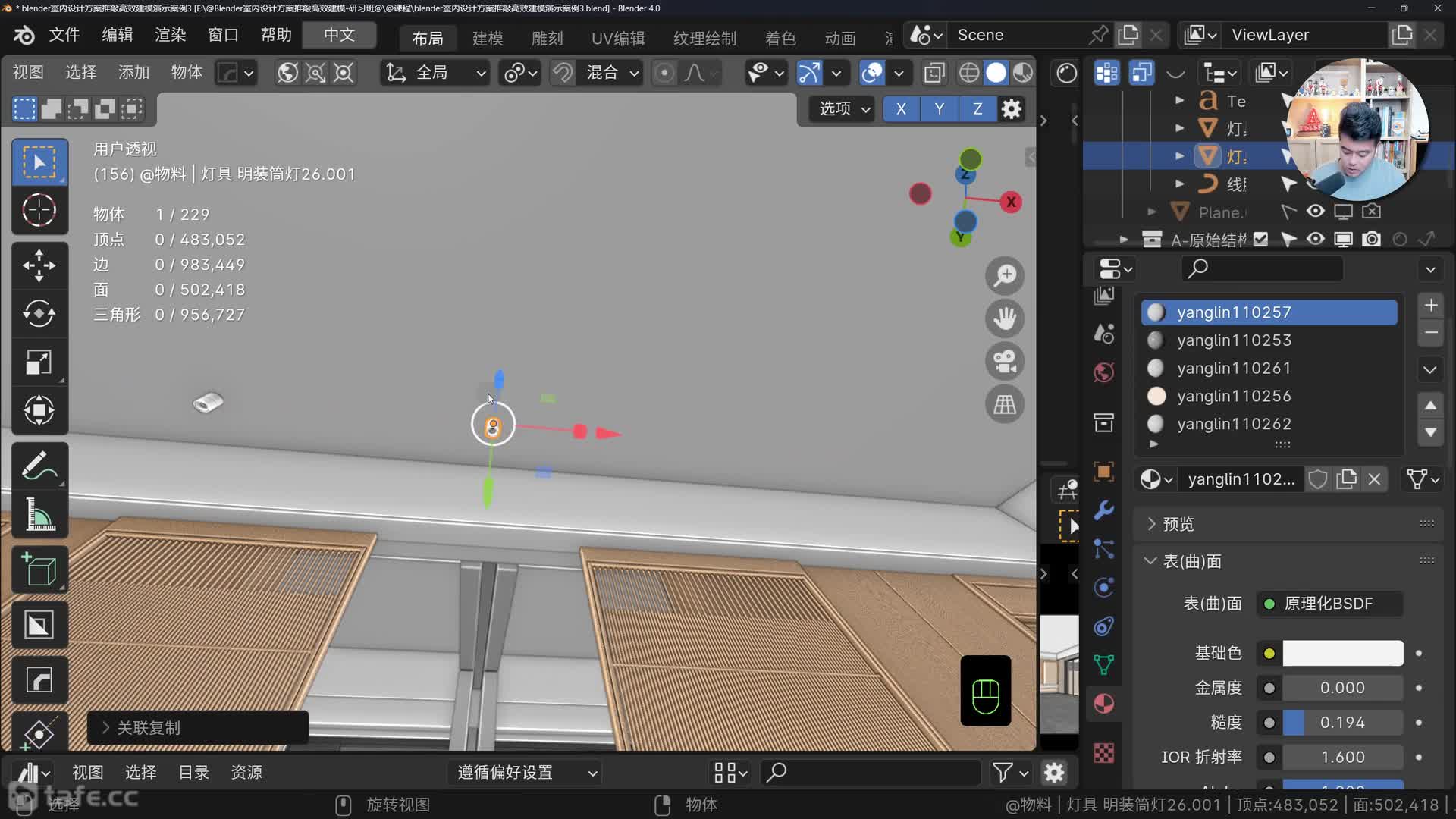Add a new material slot with plus
The height and width of the screenshot is (819, 1456).
(x=1430, y=306)
